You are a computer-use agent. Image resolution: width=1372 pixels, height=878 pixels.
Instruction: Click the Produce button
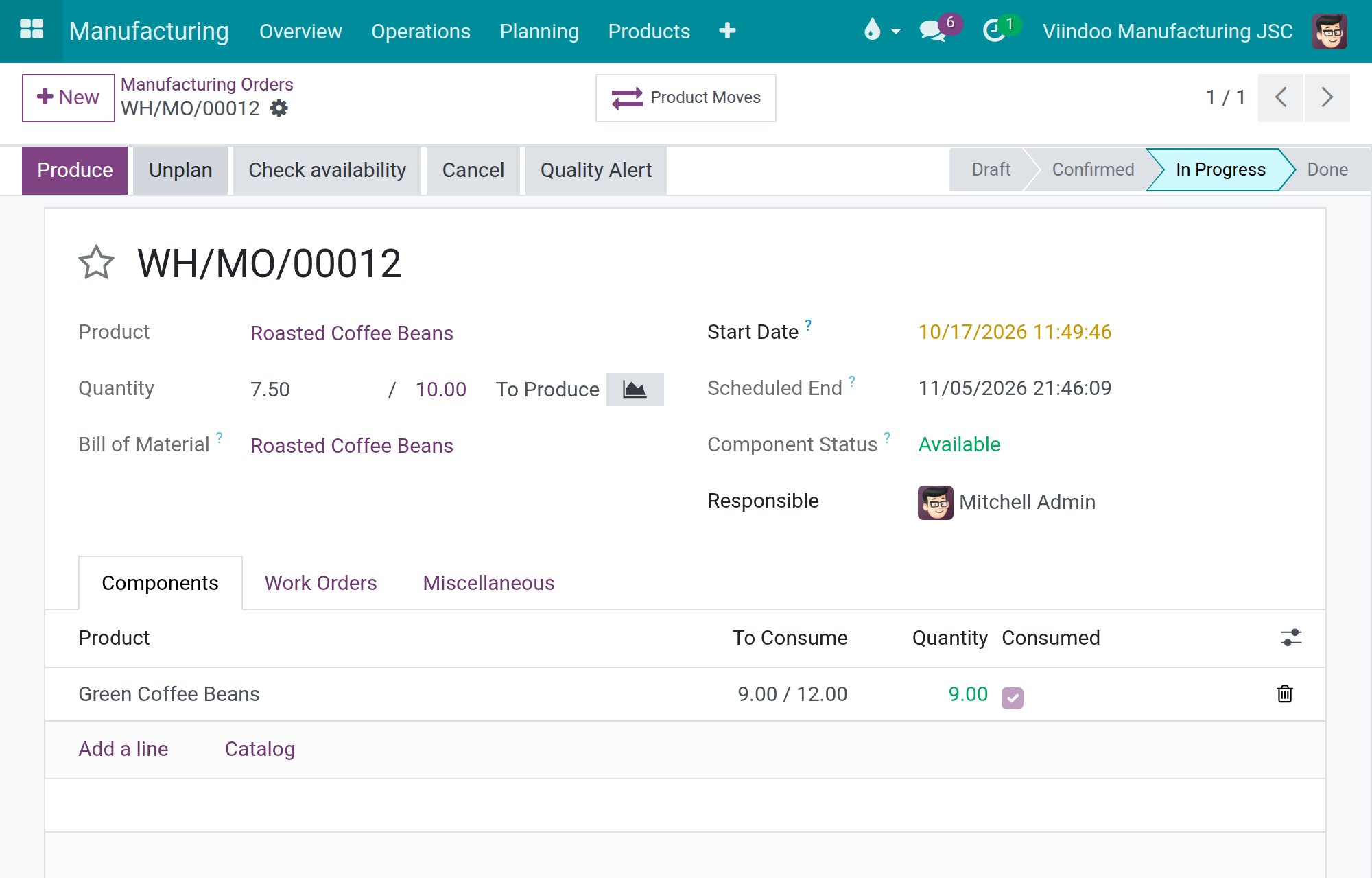coord(75,170)
